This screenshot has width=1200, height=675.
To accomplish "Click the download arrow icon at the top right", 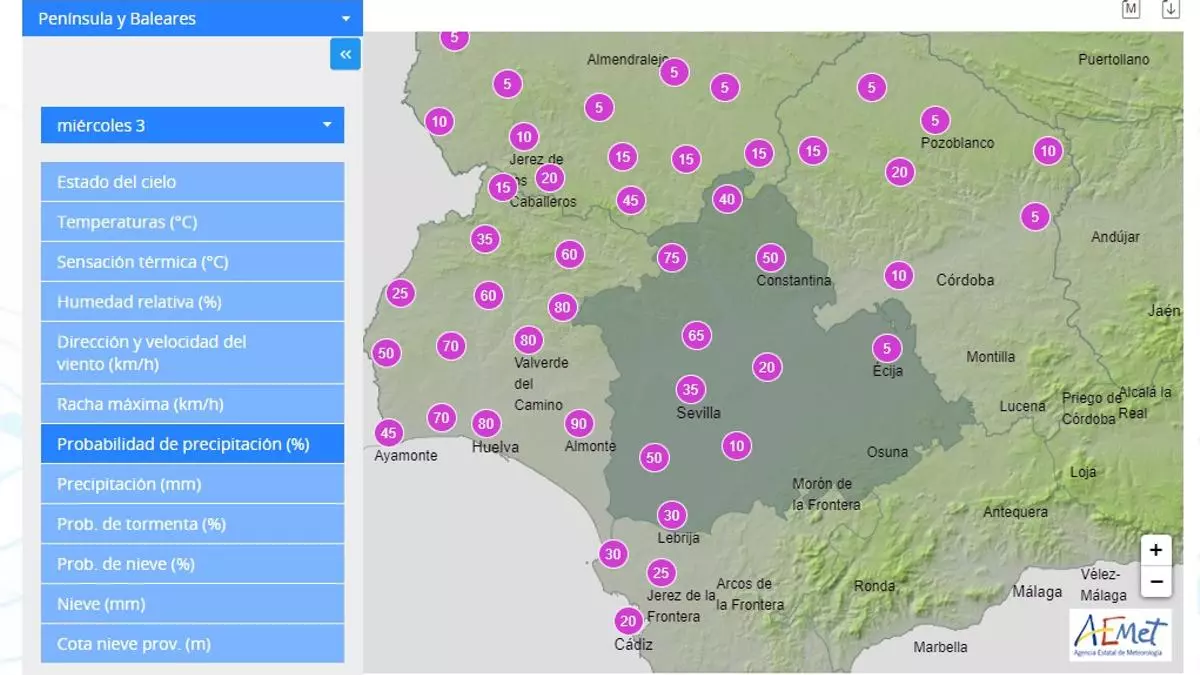I will [x=1170, y=9].
